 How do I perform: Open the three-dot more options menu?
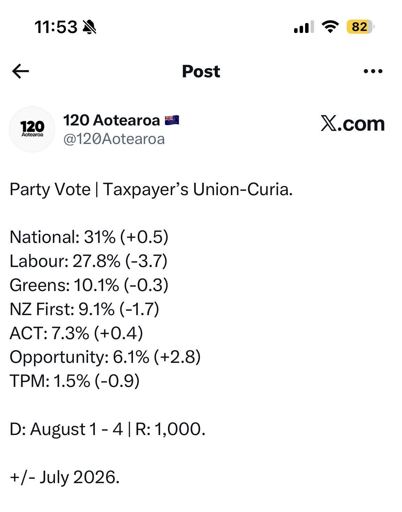373,71
